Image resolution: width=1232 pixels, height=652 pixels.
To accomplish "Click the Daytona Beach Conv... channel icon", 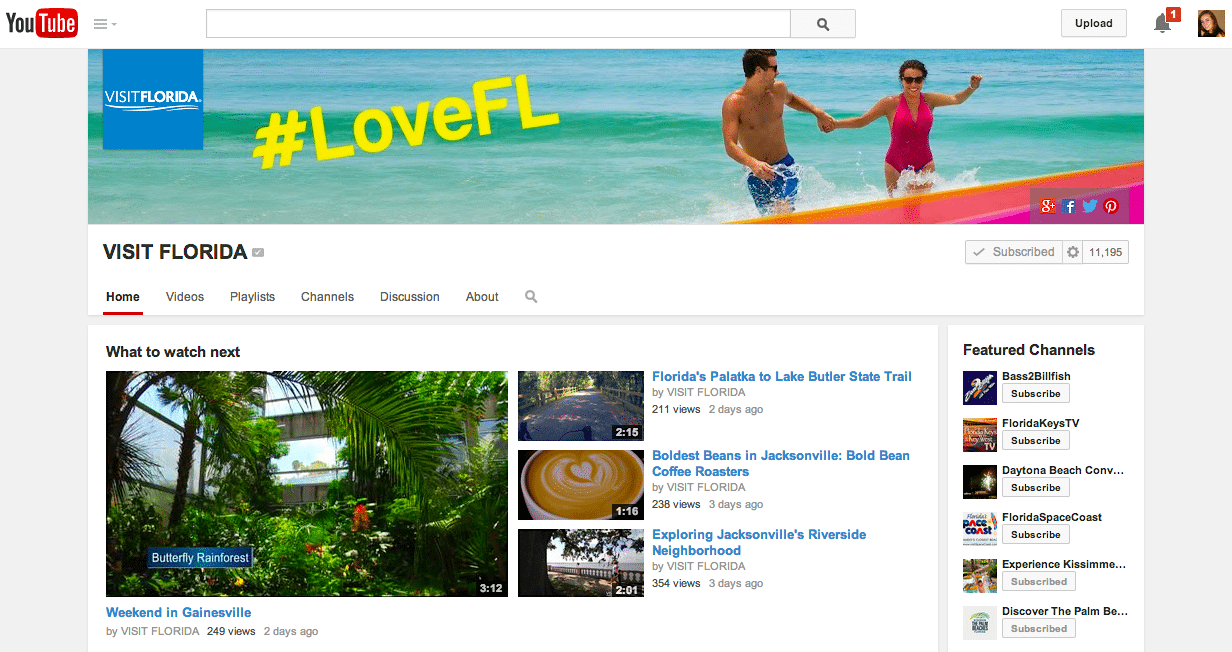I will pos(980,481).
